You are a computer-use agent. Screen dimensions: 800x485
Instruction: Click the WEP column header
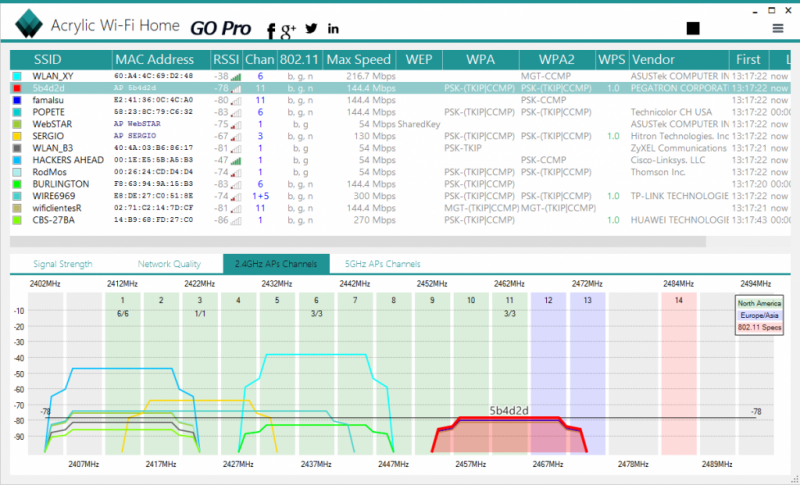pyautogui.click(x=419, y=60)
